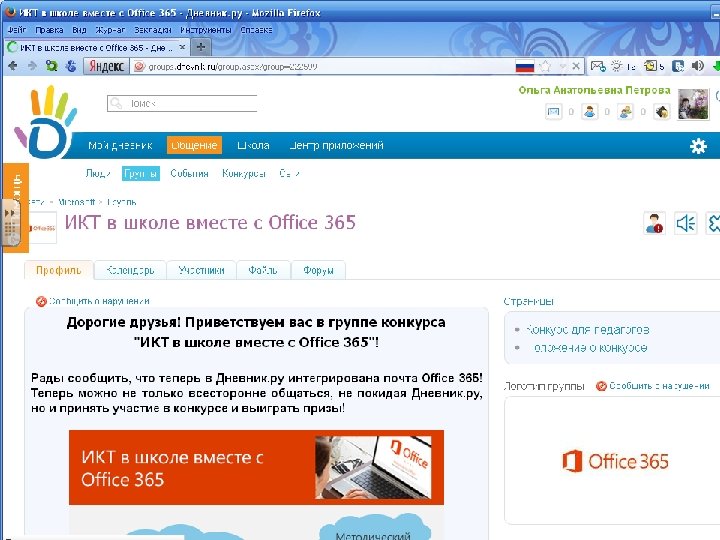Open messages envelope icon in header
The height and width of the screenshot is (540, 720).
[554, 112]
